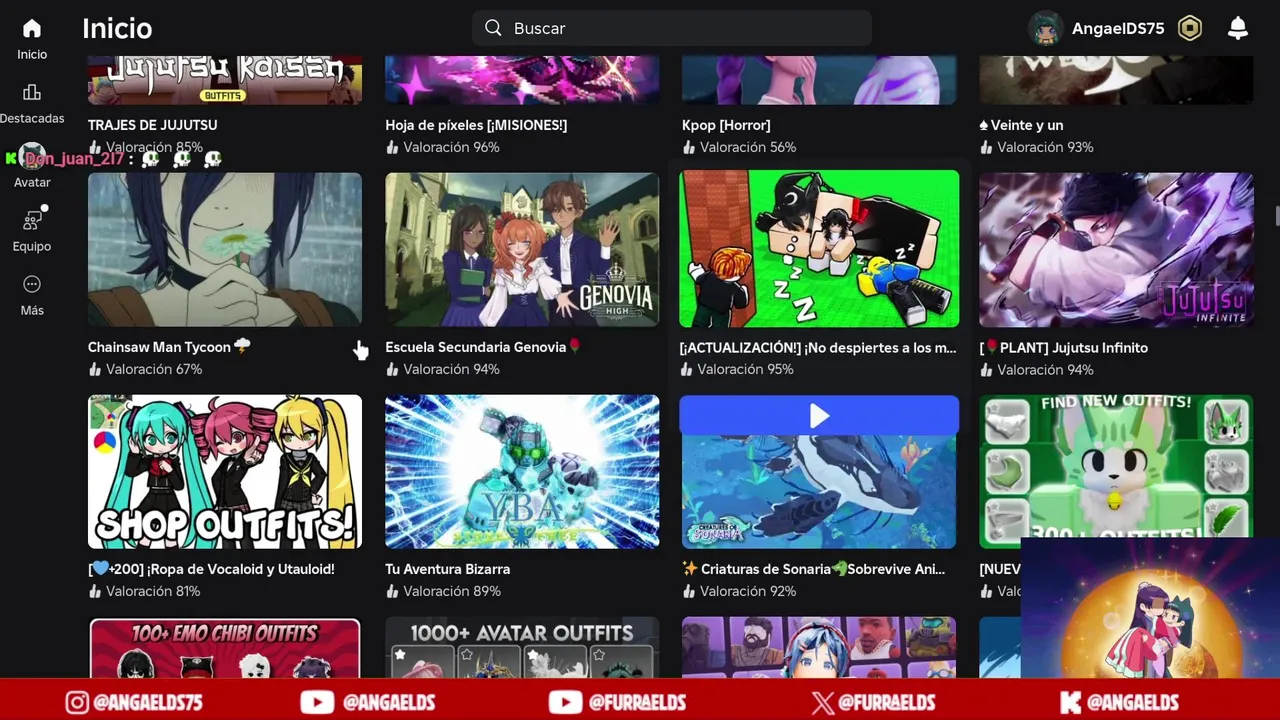Open the notifications bell
Screen dimensions: 1280x720
tap(1238, 28)
